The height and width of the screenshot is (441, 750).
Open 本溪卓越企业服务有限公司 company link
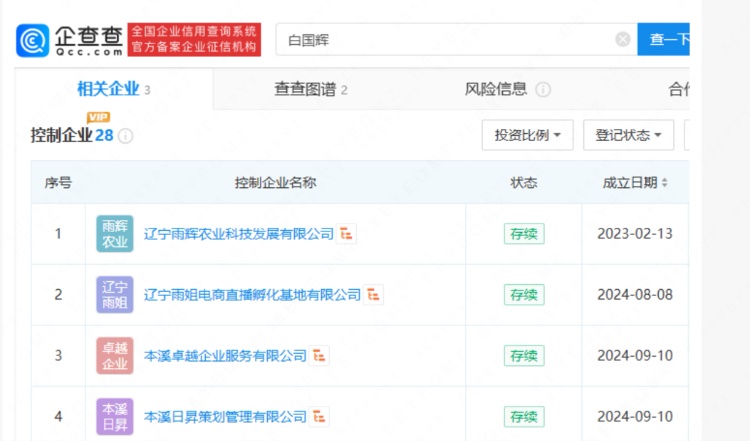(225, 356)
